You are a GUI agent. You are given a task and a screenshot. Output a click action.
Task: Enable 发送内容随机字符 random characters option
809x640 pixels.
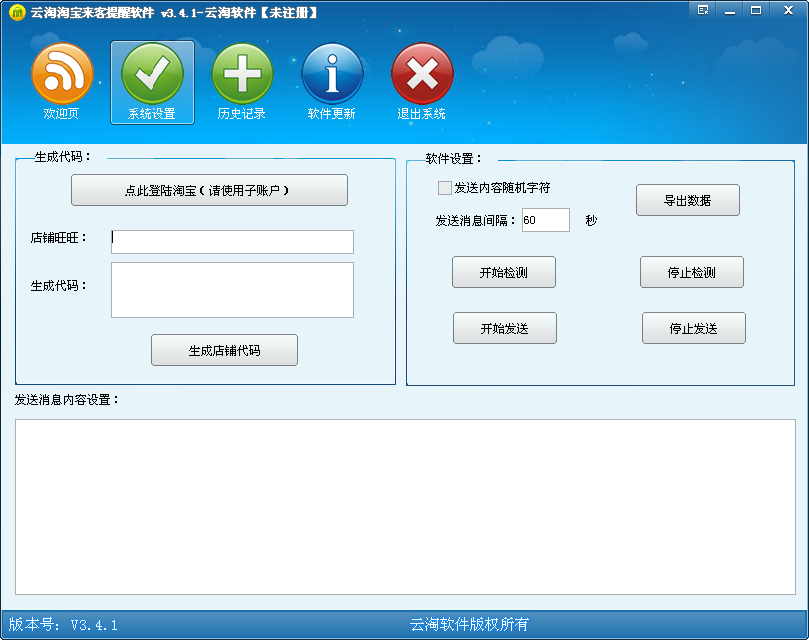tap(442, 188)
